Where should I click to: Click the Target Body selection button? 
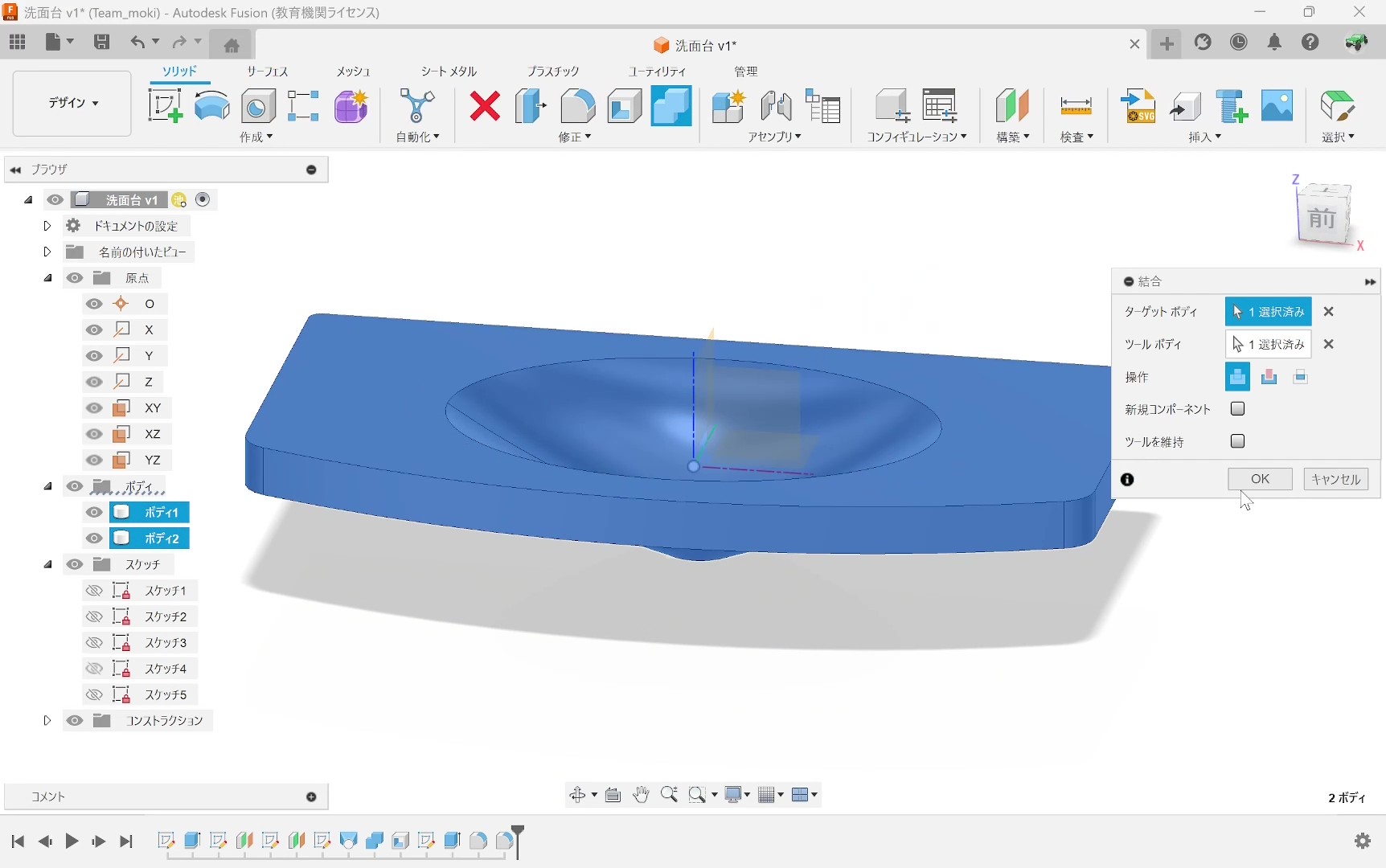(x=1268, y=312)
